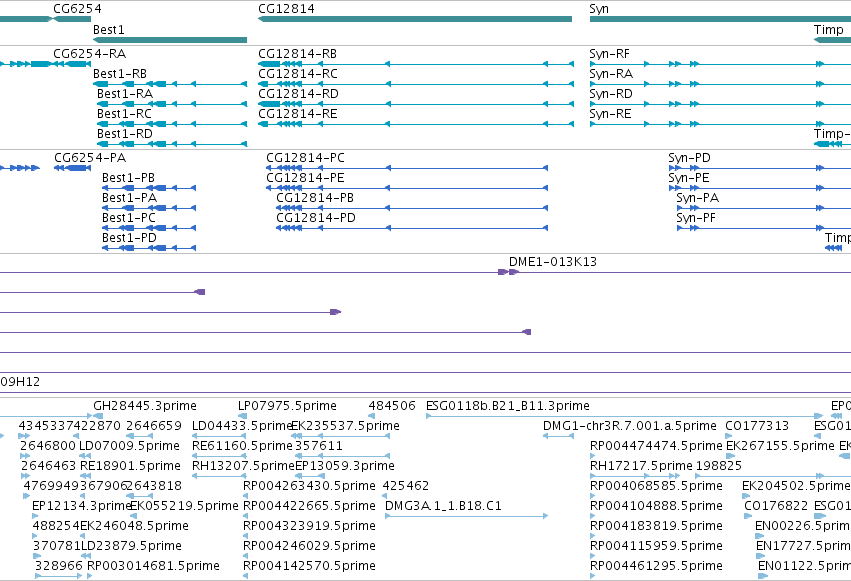The height and width of the screenshot is (581, 851).
Task: Select EK235537.5prime EST
Action: tap(341, 436)
